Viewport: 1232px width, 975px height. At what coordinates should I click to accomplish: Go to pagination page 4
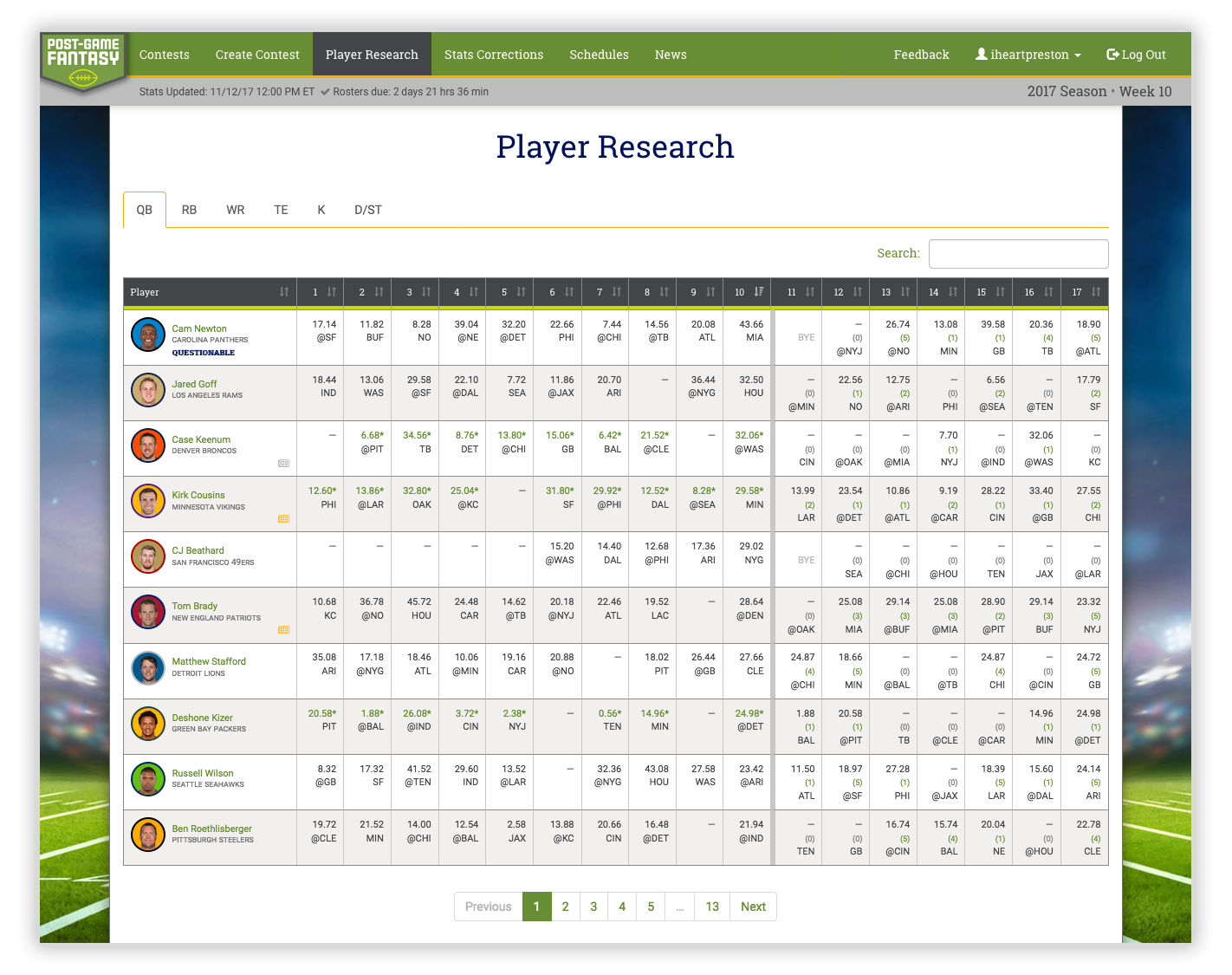[622, 907]
